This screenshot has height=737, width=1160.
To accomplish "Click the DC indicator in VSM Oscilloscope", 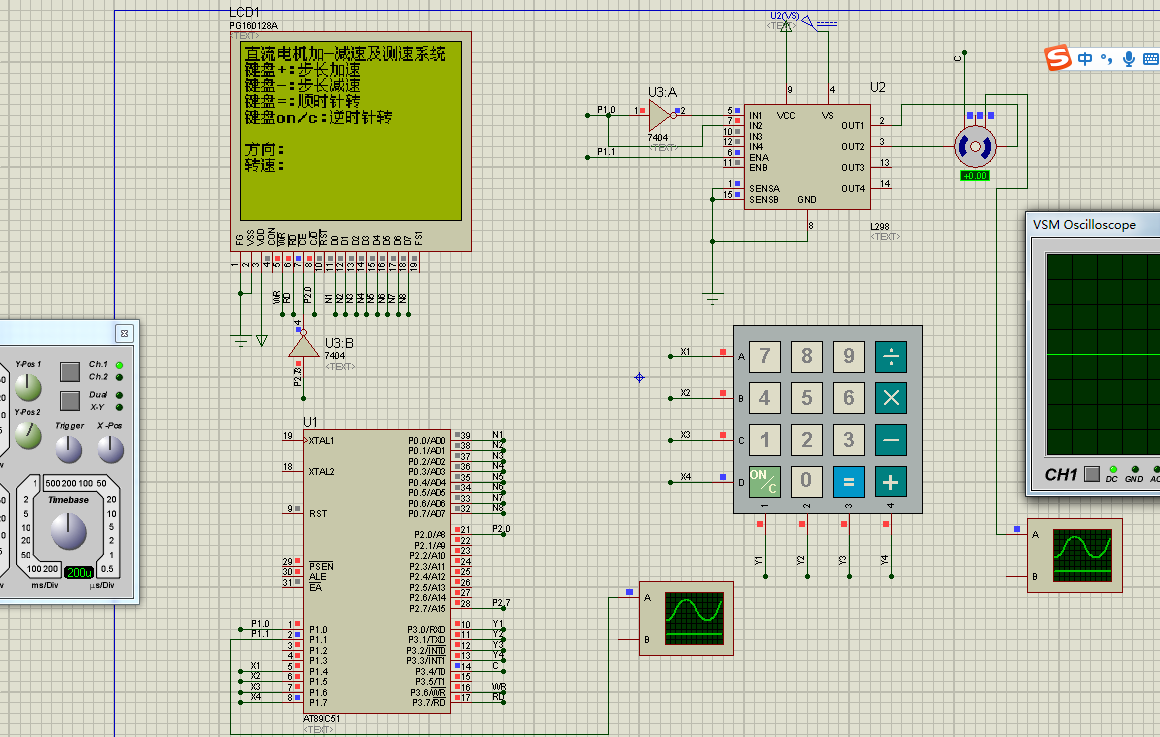I will click(x=1113, y=469).
